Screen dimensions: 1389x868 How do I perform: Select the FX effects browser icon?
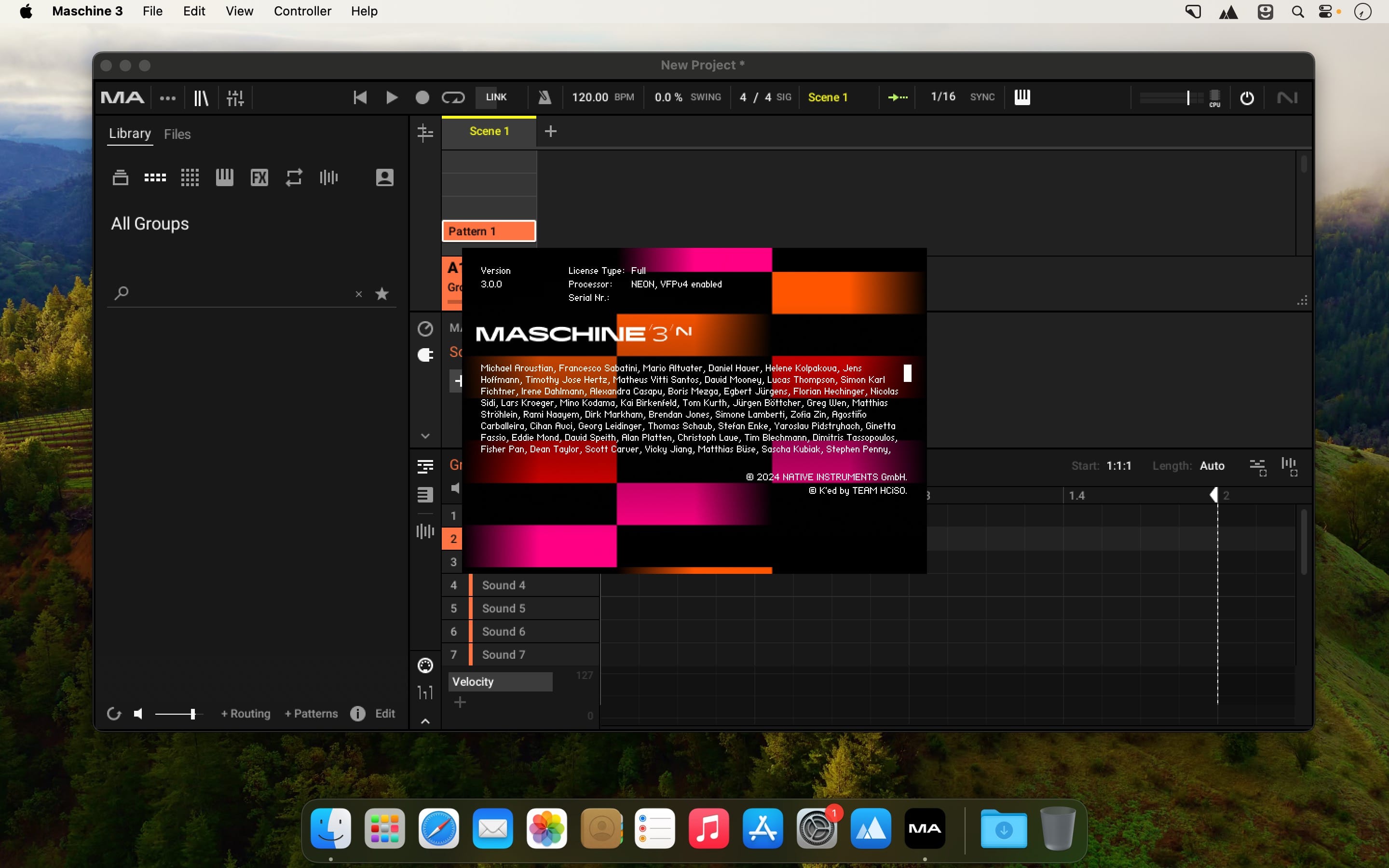coord(259,177)
